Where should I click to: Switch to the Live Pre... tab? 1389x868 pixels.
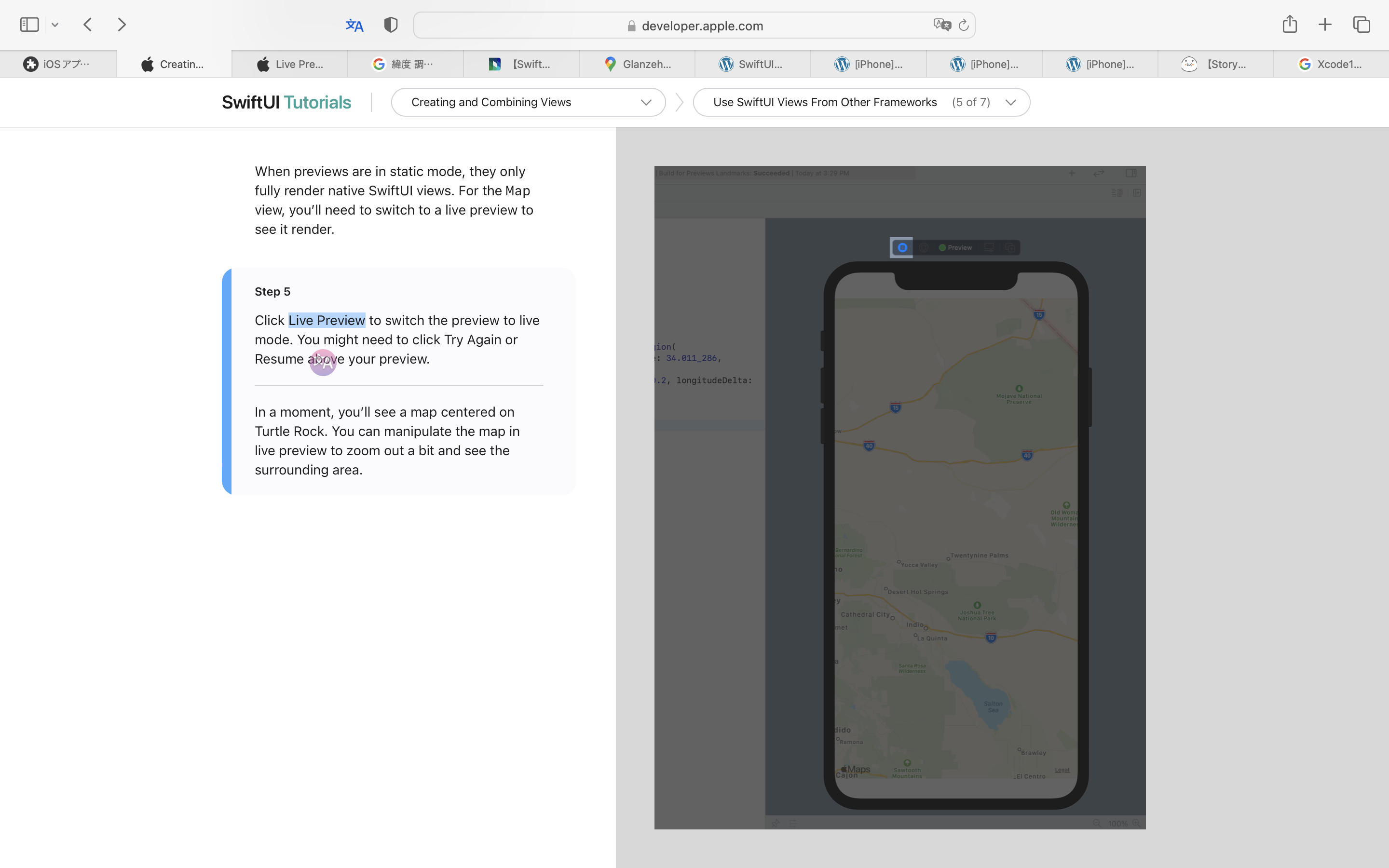290,64
